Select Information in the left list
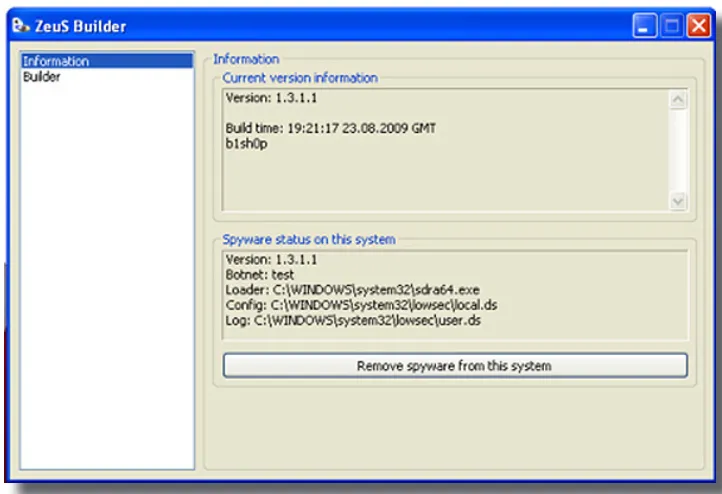Image resolution: width=722 pixels, height=494 pixels. 107,61
